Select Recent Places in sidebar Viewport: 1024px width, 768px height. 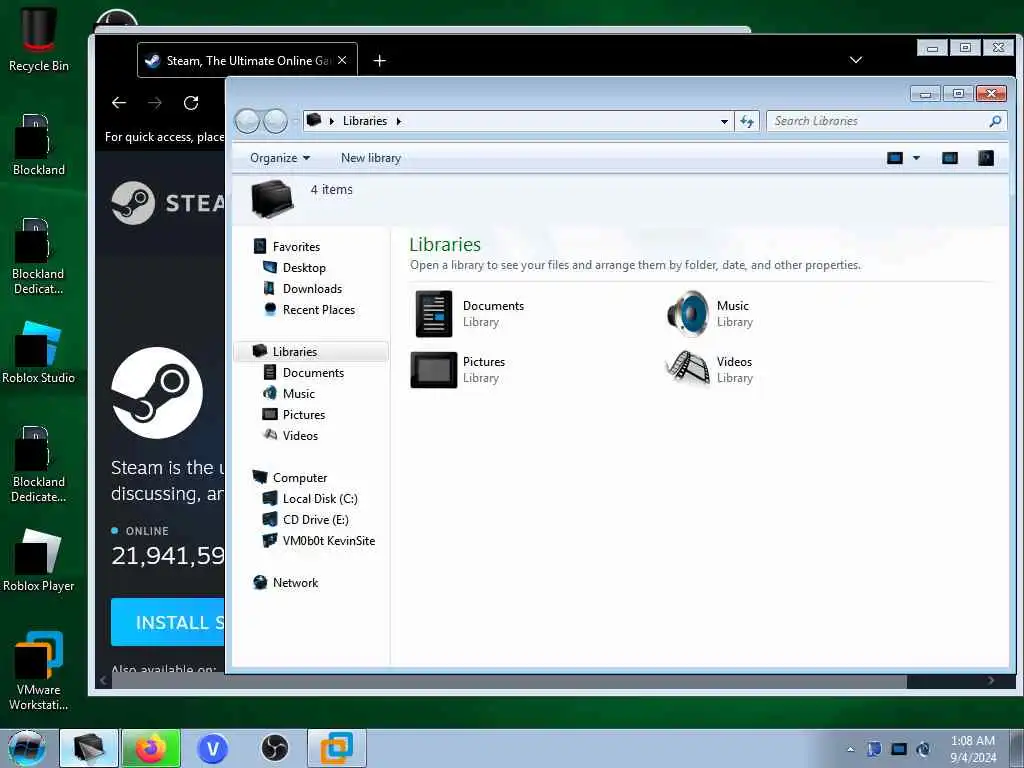(318, 310)
